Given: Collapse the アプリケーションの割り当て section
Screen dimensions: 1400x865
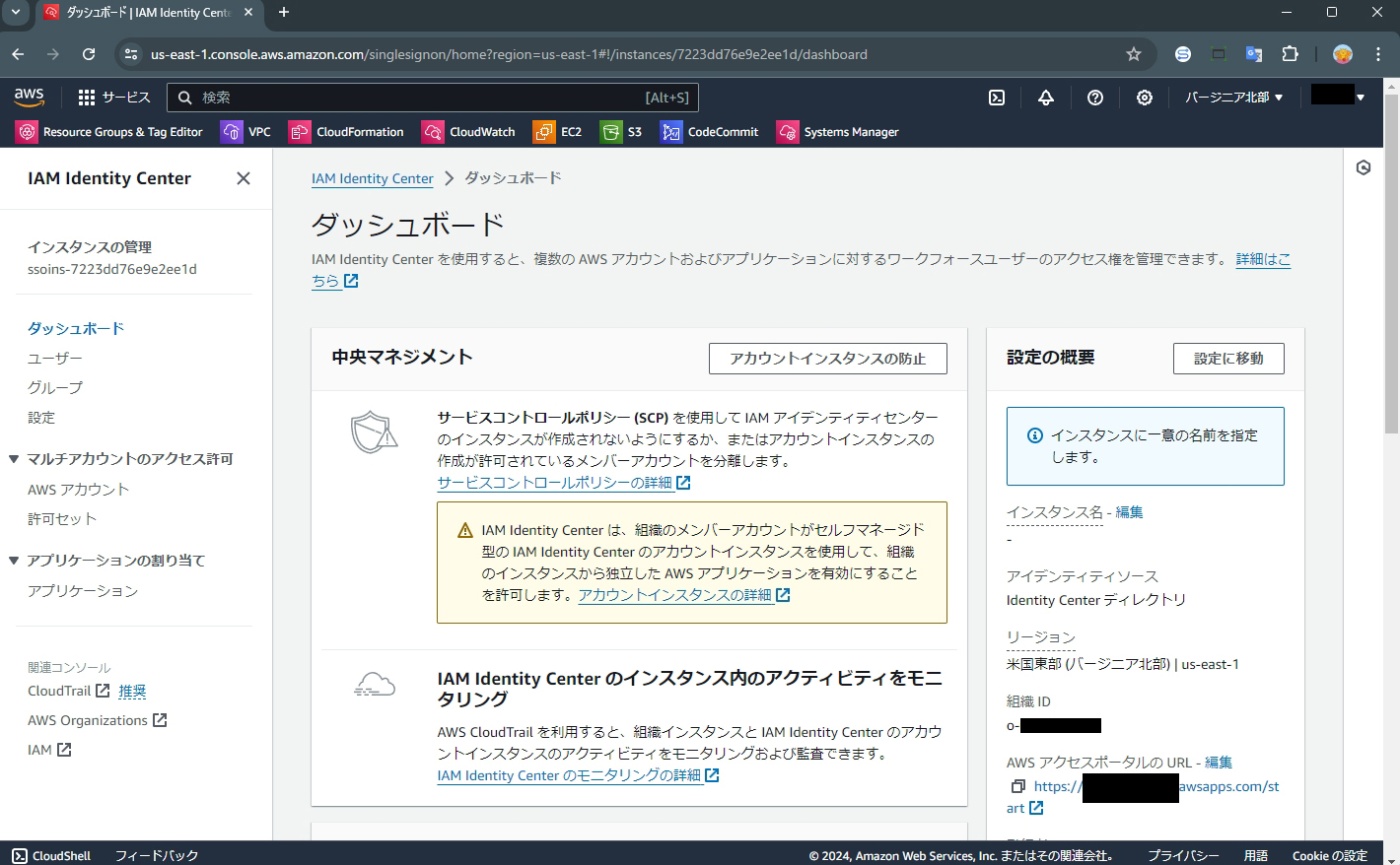Looking at the screenshot, I should pyautogui.click(x=14, y=560).
